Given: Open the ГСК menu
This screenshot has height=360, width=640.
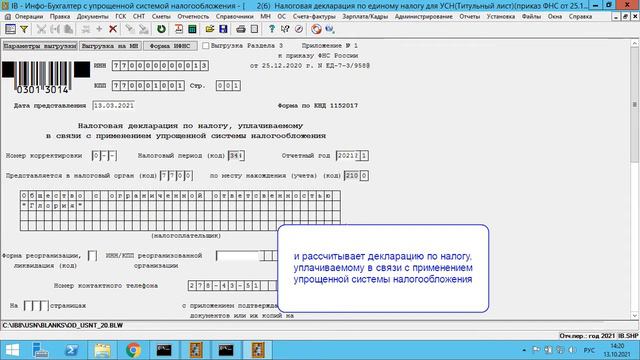Looking at the screenshot, I should tap(120, 17).
